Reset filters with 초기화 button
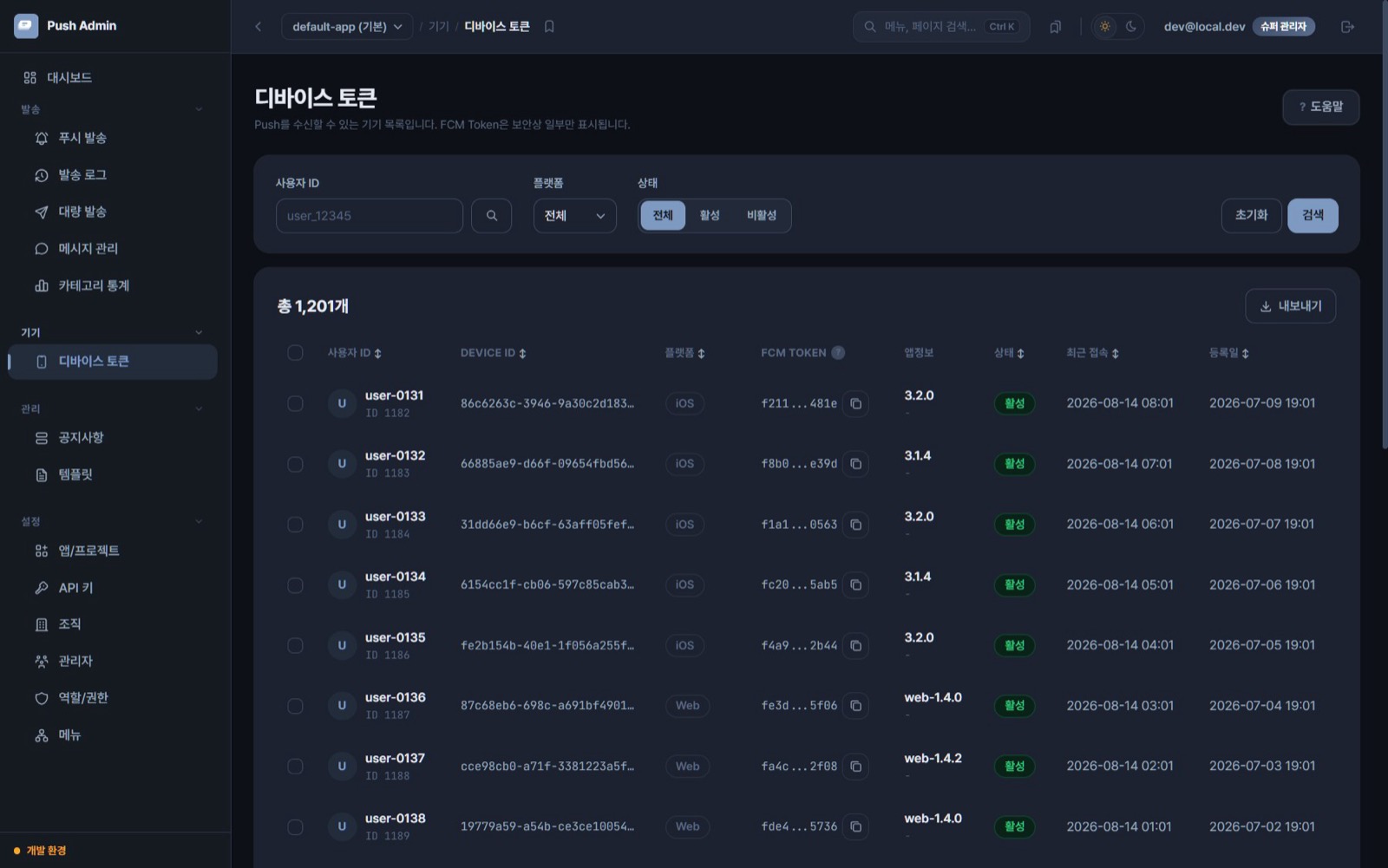This screenshot has width=1388, height=868. (1251, 216)
